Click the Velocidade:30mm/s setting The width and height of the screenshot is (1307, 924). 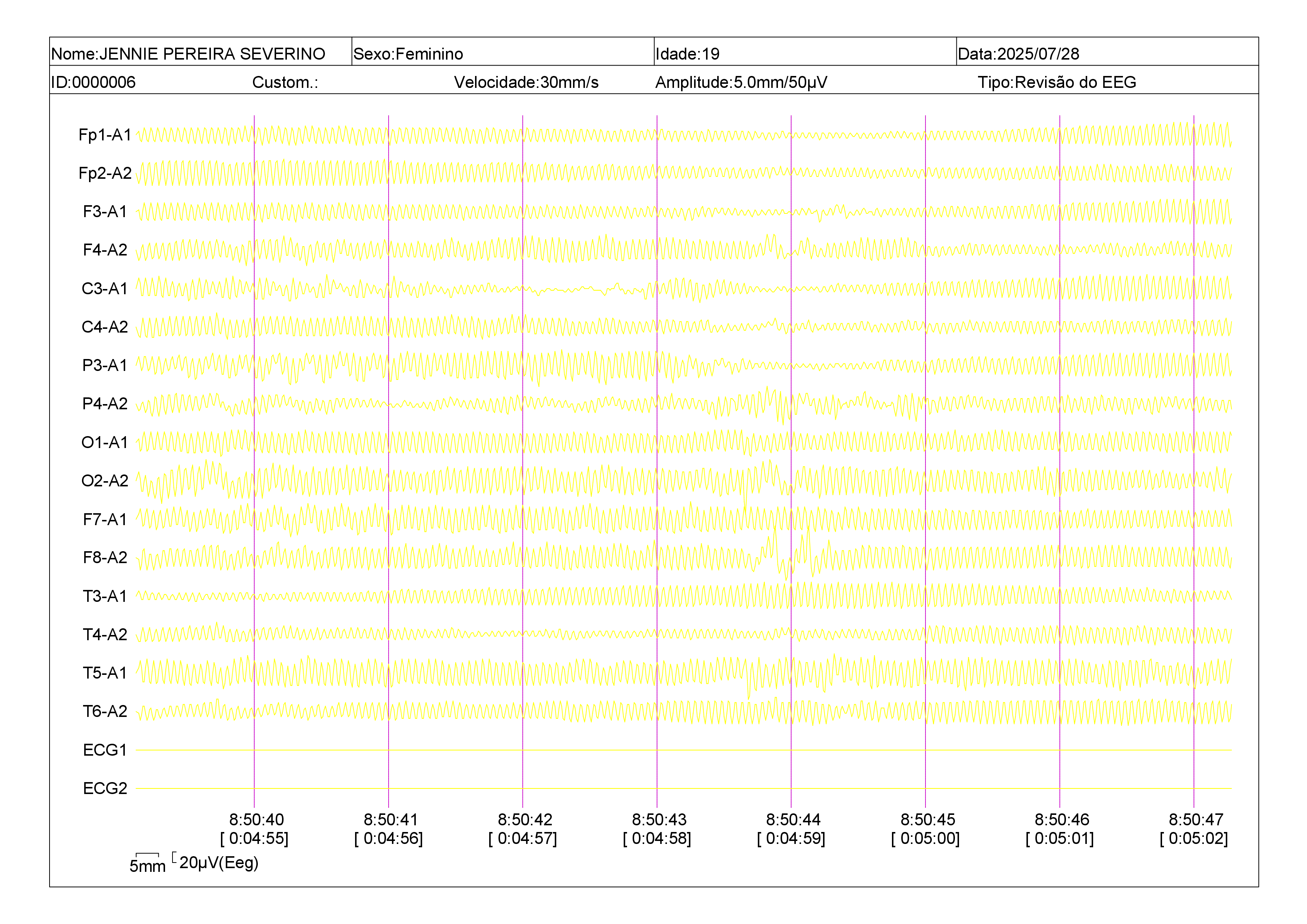click(526, 83)
